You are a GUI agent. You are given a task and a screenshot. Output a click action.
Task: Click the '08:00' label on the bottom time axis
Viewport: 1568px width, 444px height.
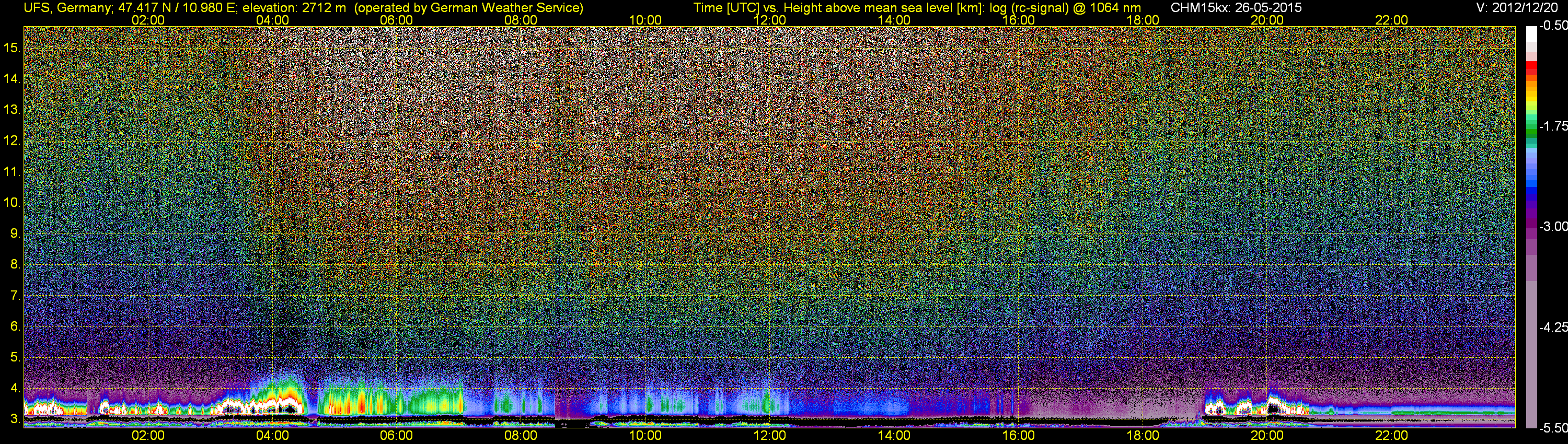click(521, 436)
